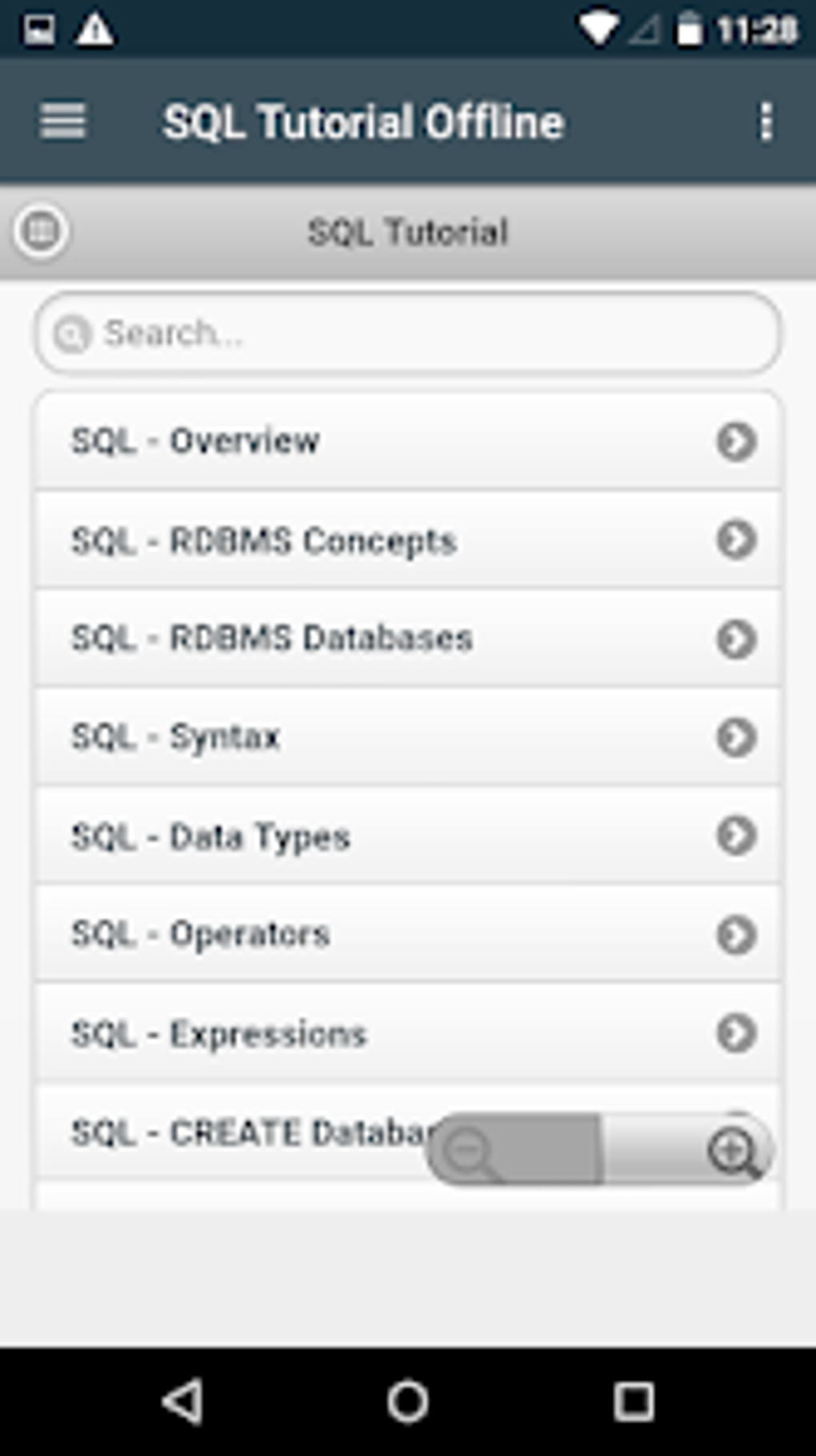Tap the Android back navigation button

click(183, 1401)
